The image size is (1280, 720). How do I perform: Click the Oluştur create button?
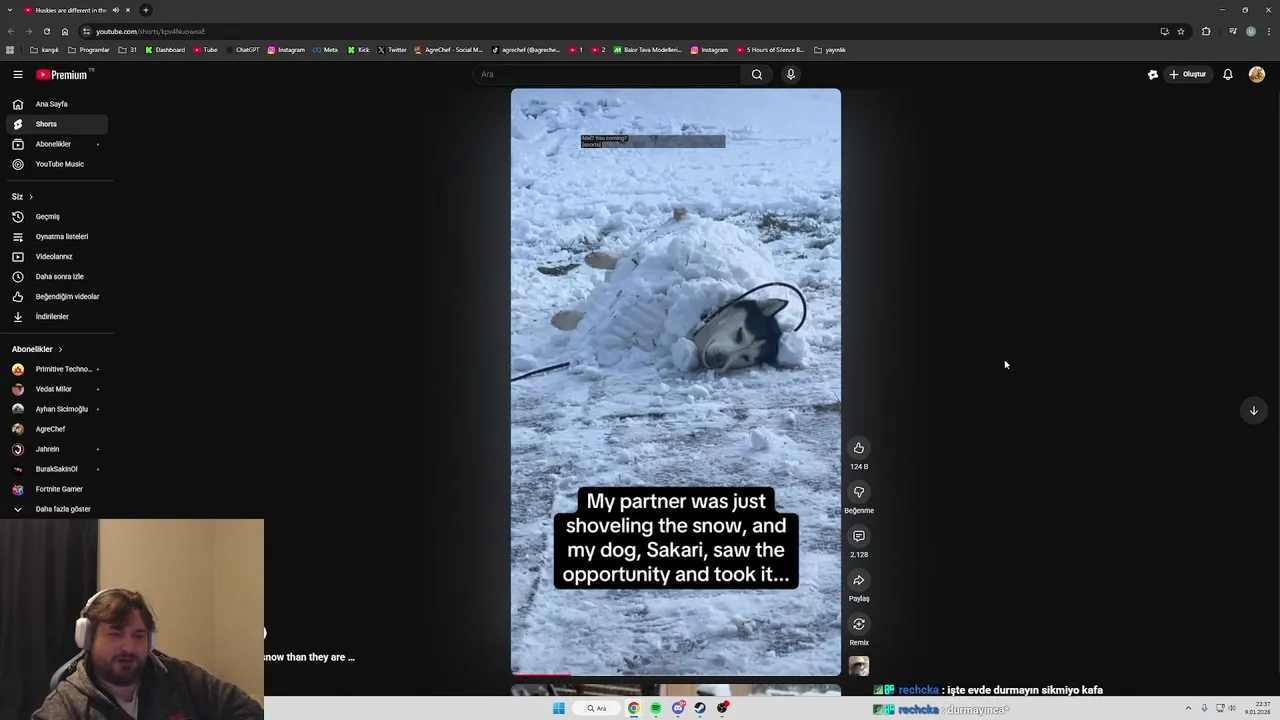point(1188,74)
